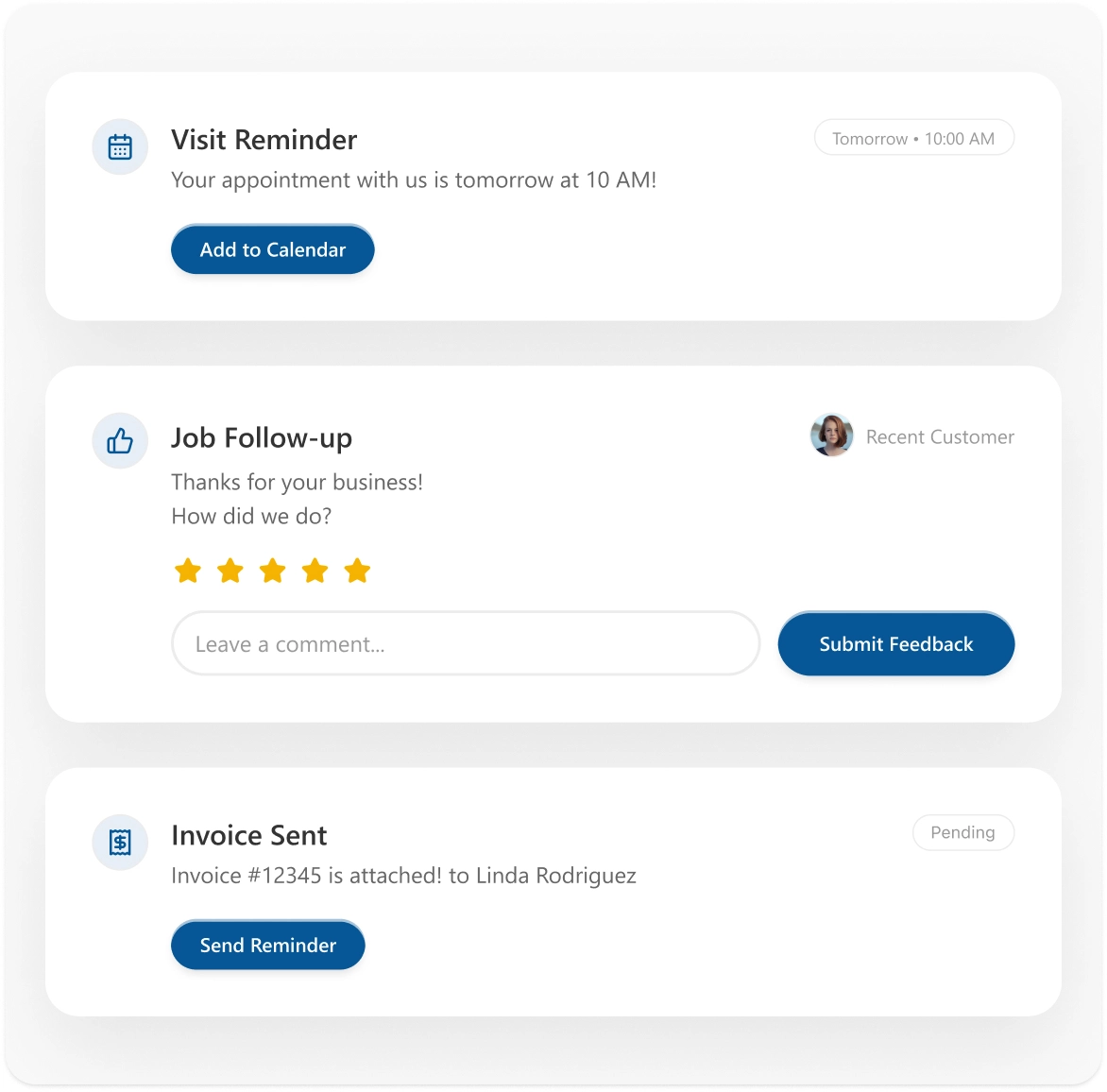
Task: Click the Pending status badge
Action: 962,832
